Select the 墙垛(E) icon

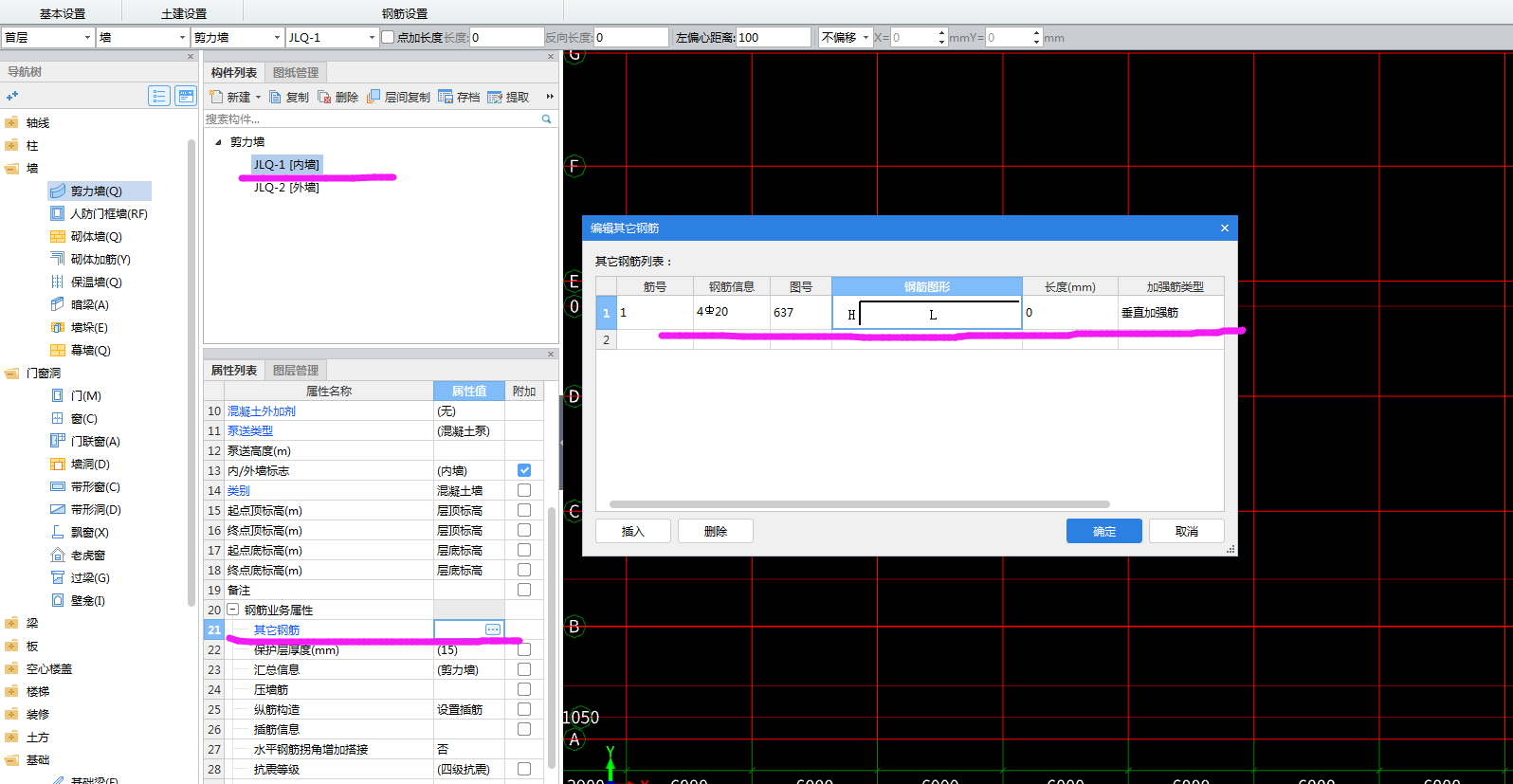pyautogui.click(x=58, y=327)
